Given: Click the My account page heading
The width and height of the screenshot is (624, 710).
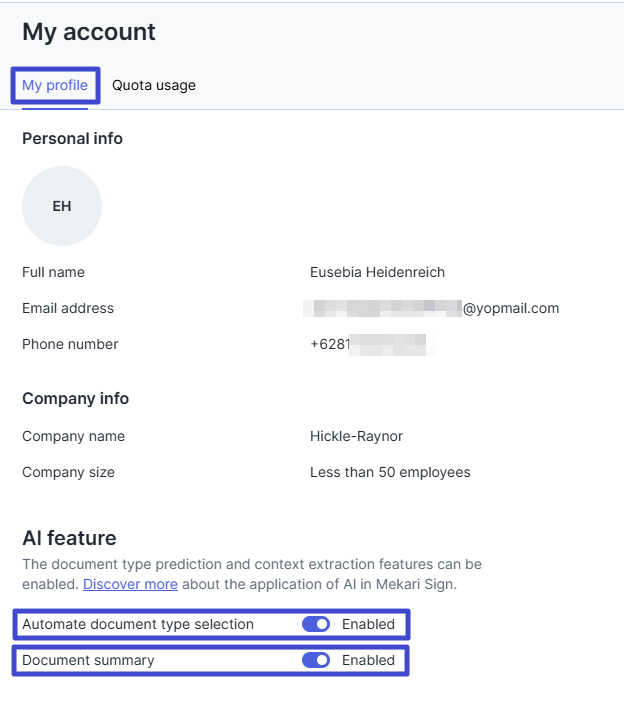Looking at the screenshot, I should click(89, 32).
